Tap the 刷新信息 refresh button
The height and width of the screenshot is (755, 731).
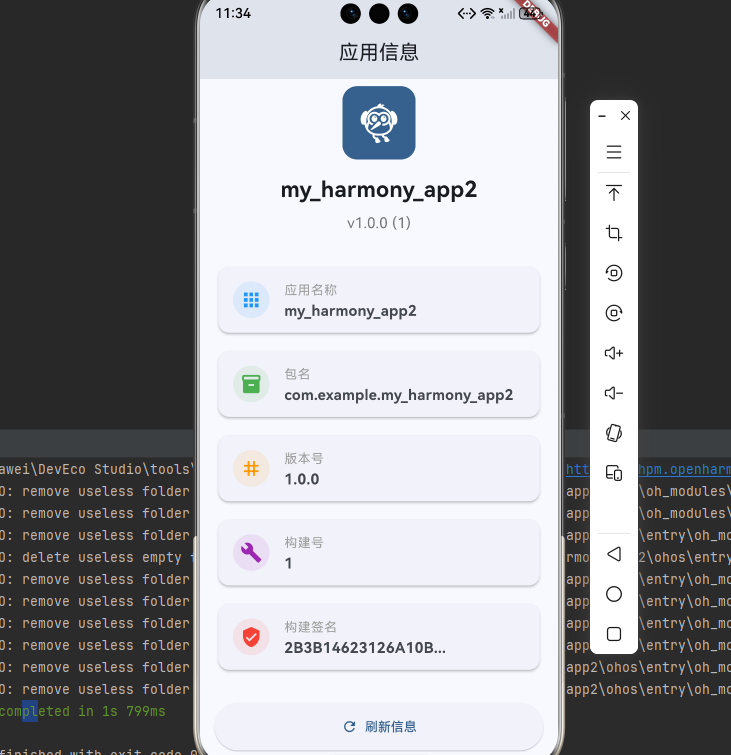pos(379,727)
